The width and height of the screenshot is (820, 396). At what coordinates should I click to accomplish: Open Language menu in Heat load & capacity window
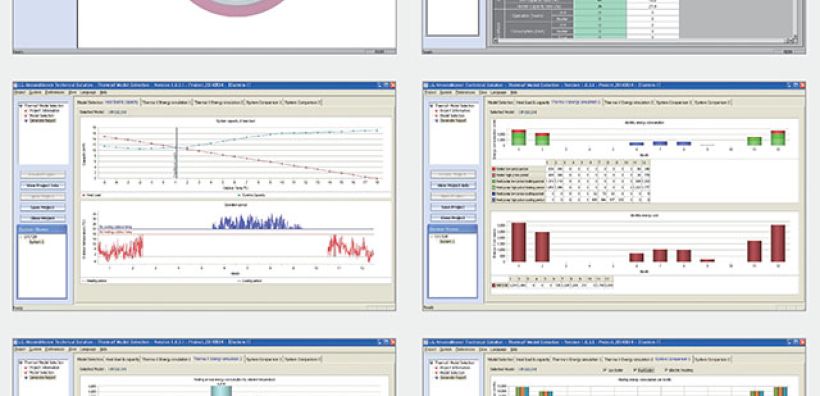pyautogui.click(x=88, y=92)
